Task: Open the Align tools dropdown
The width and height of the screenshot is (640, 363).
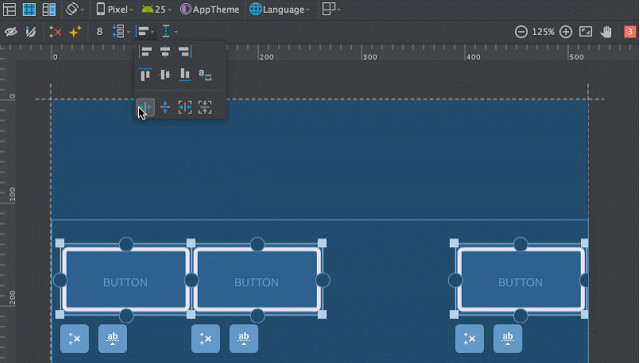Action: pyautogui.click(x=145, y=31)
